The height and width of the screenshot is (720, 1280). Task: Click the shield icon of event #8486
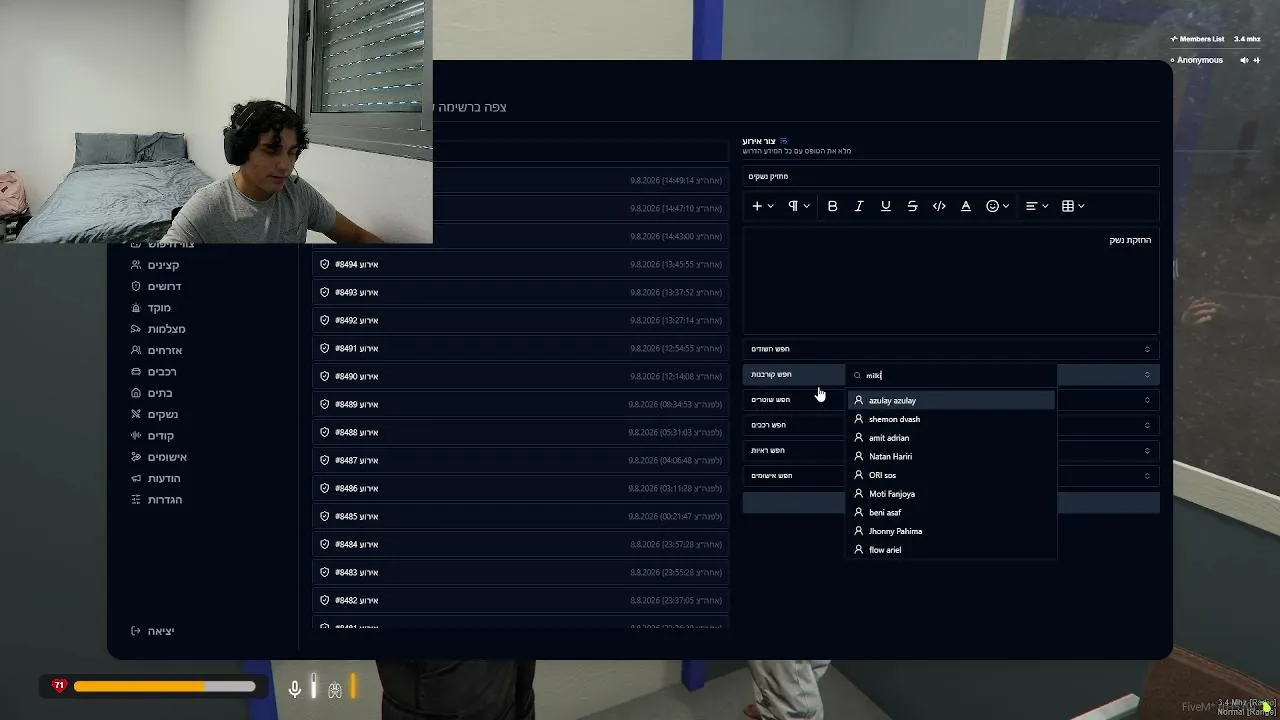[325, 488]
